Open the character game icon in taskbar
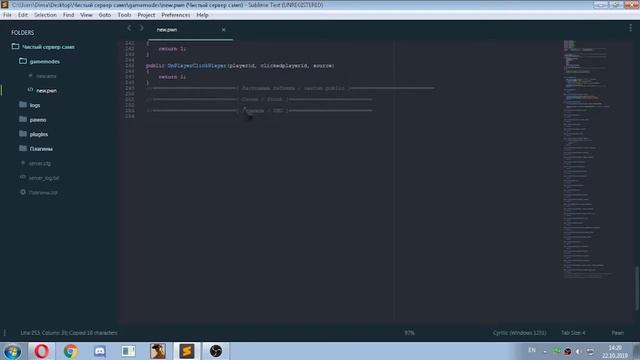 point(158,351)
